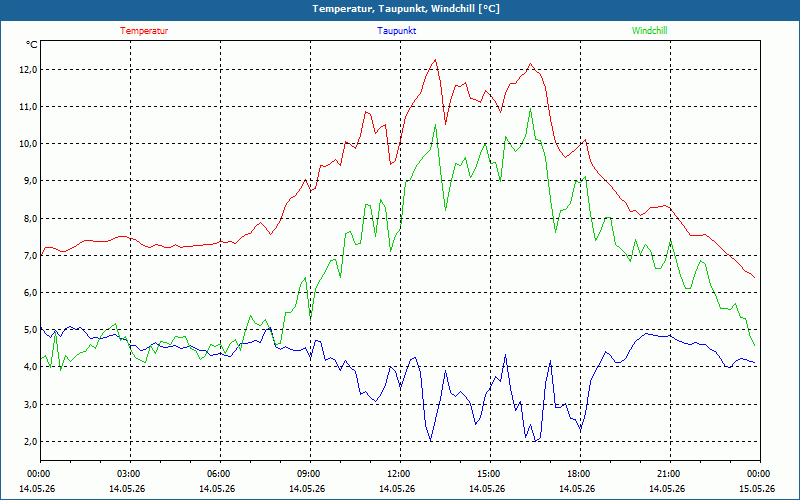This screenshot has width=800, height=500.
Task: Click the 7,0 y-axis value
Action: coord(30,256)
